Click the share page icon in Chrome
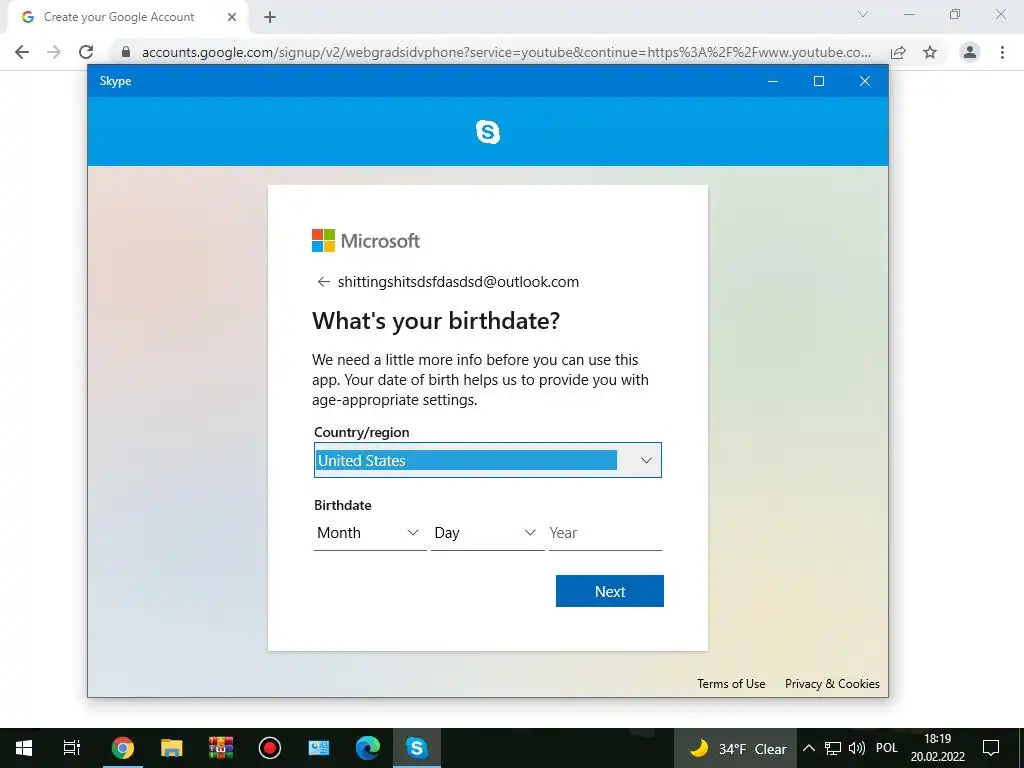 coord(898,52)
